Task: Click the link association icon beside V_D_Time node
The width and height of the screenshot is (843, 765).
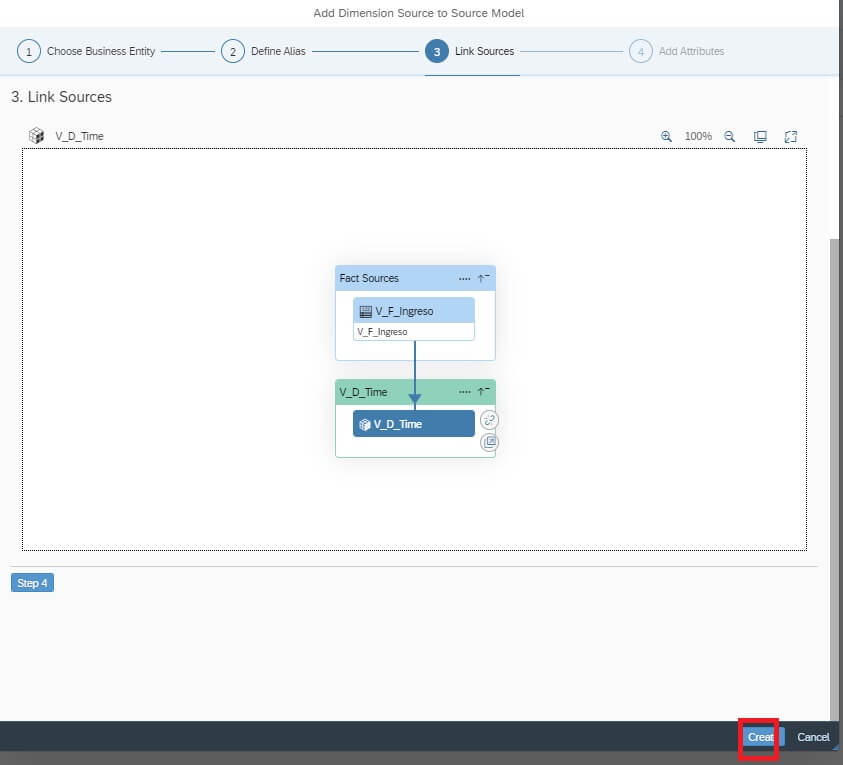Action: [x=489, y=420]
